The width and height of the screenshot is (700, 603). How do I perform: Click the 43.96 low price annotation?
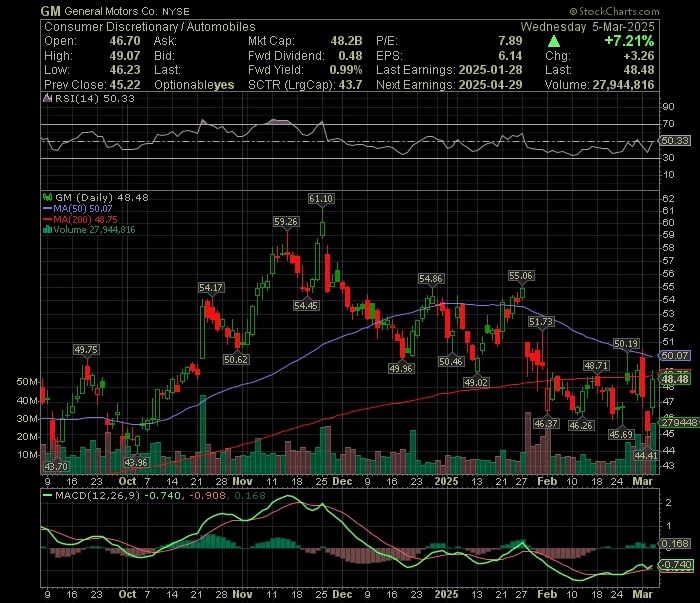(136, 462)
